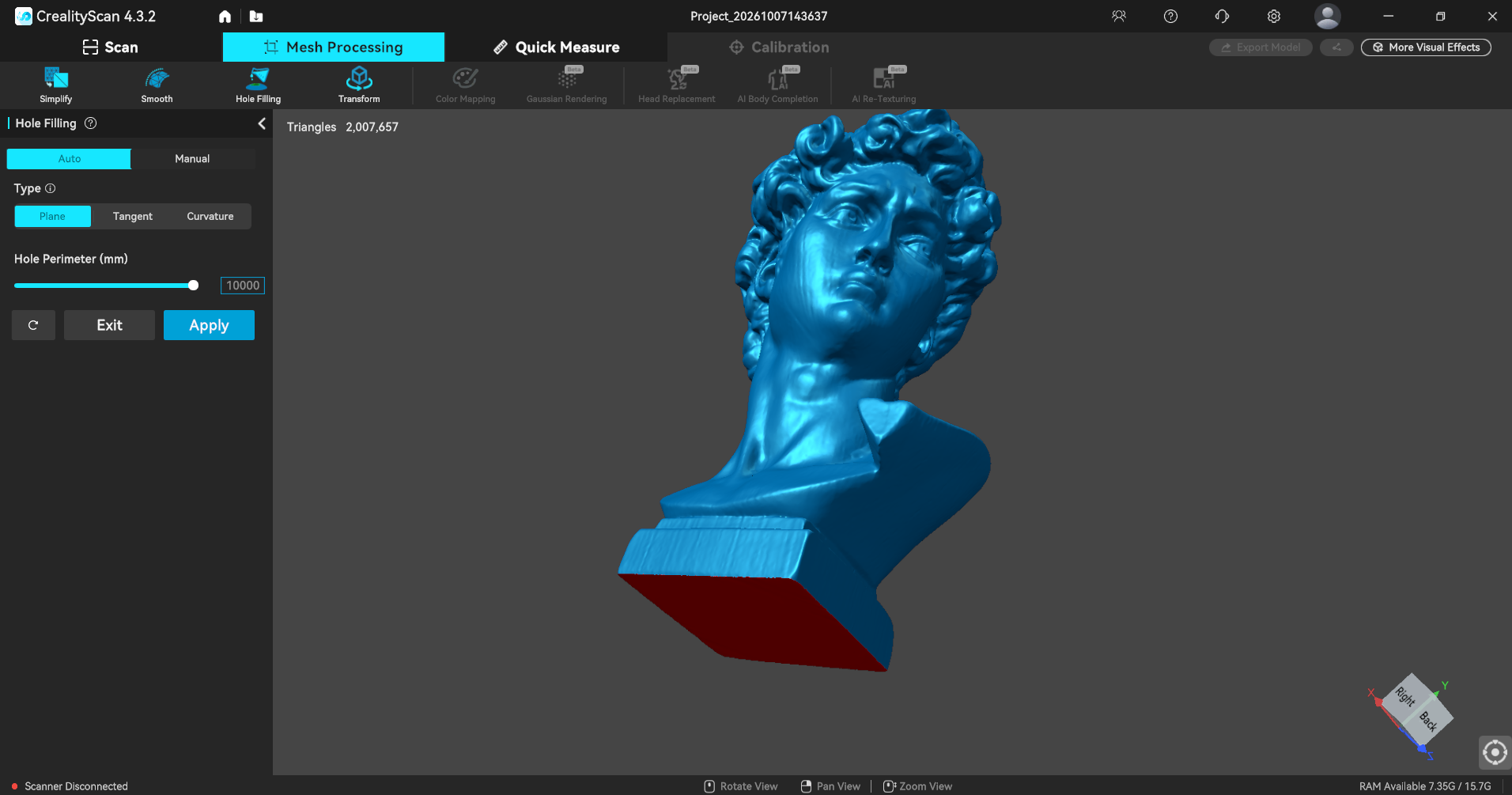Click the Export Model button
The image size is (1512, 795).
tap(1261, 47)
